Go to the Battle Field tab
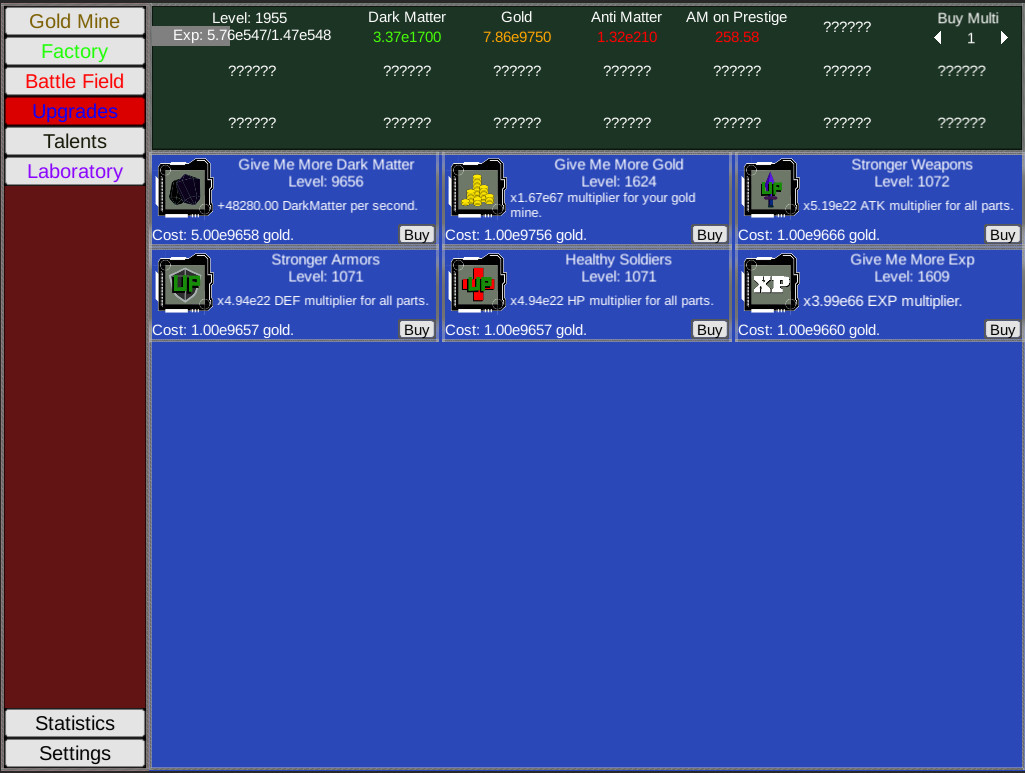 tap(75, 81)
